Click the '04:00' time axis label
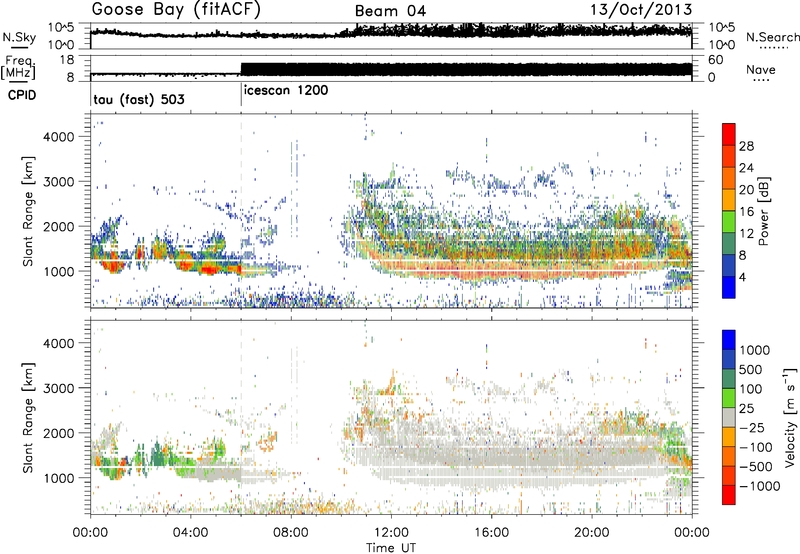The height and width of the screenshot is (554, 800). [190, 533]
